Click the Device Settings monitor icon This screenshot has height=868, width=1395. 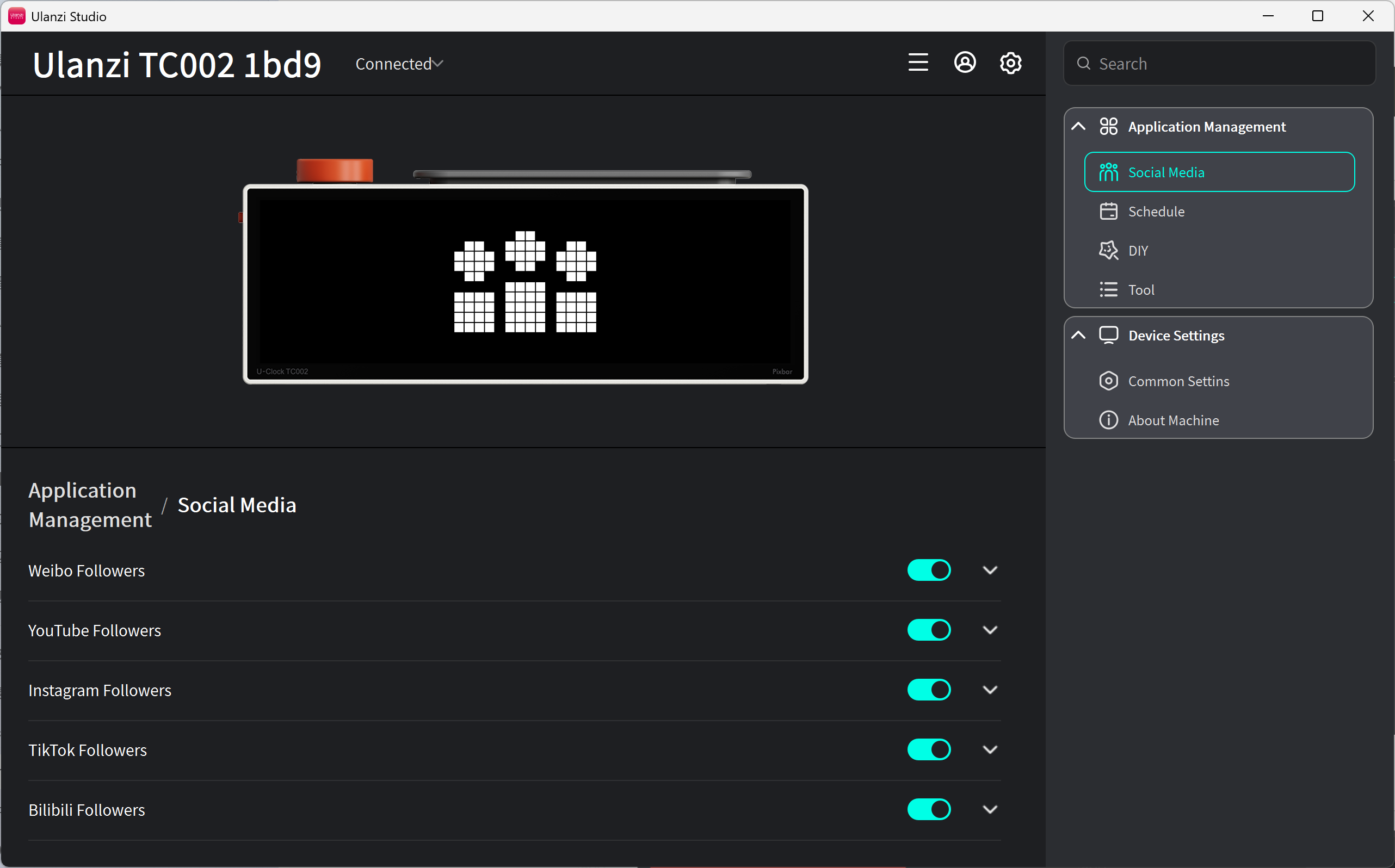point(1108,335)
